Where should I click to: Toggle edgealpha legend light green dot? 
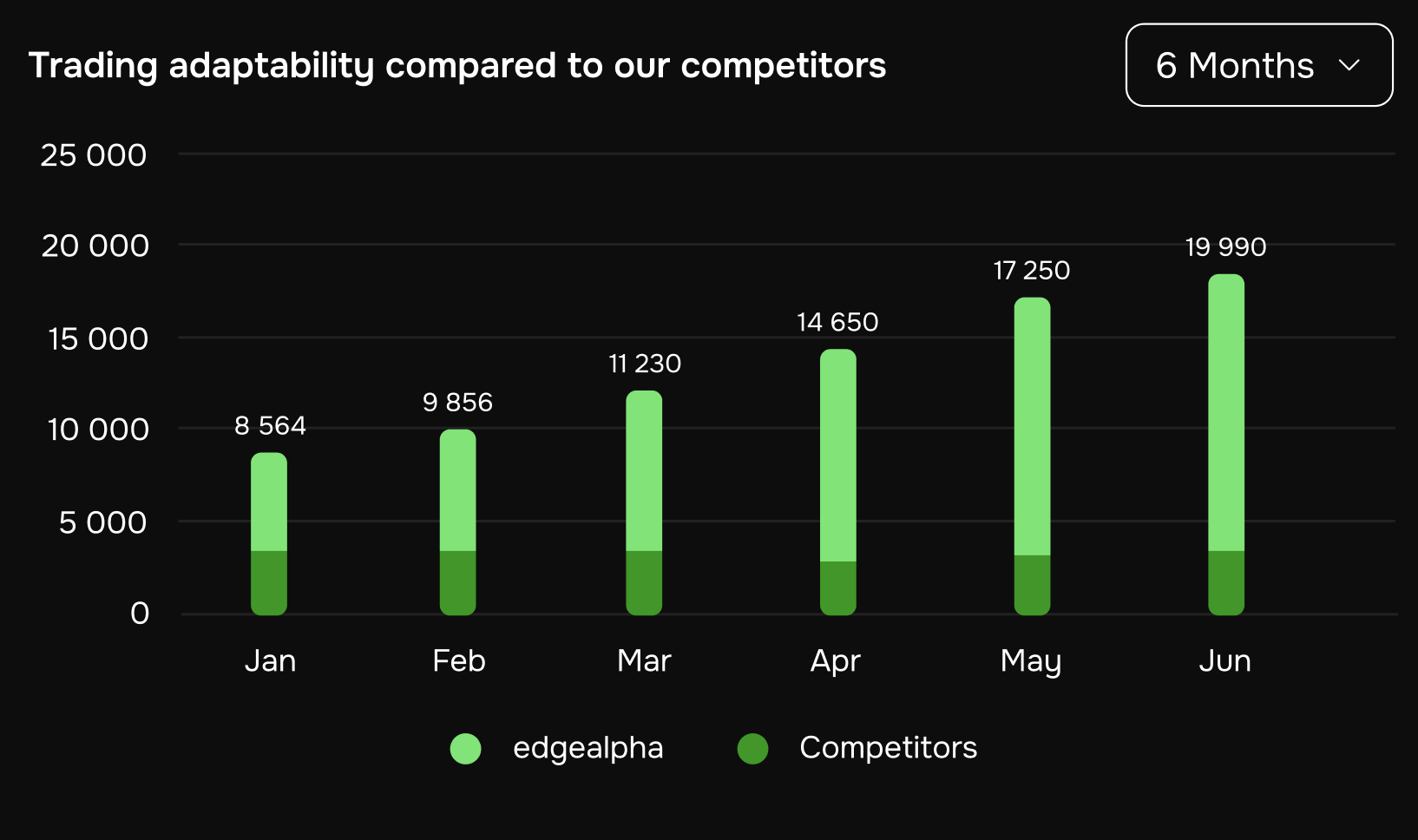tap(465, 748)
